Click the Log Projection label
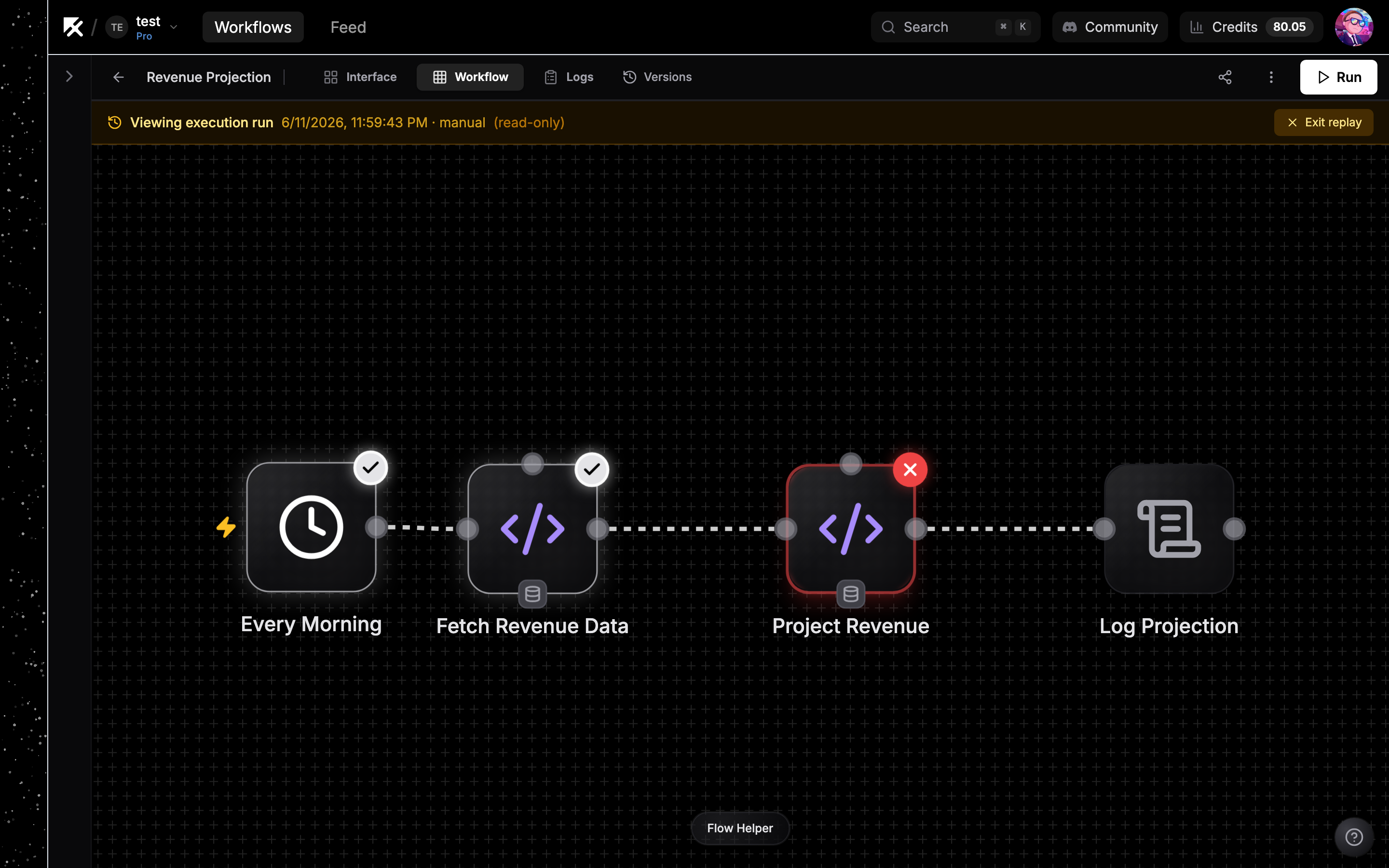The width and height of the screenshot is (1389, 868). point(1169,626)
